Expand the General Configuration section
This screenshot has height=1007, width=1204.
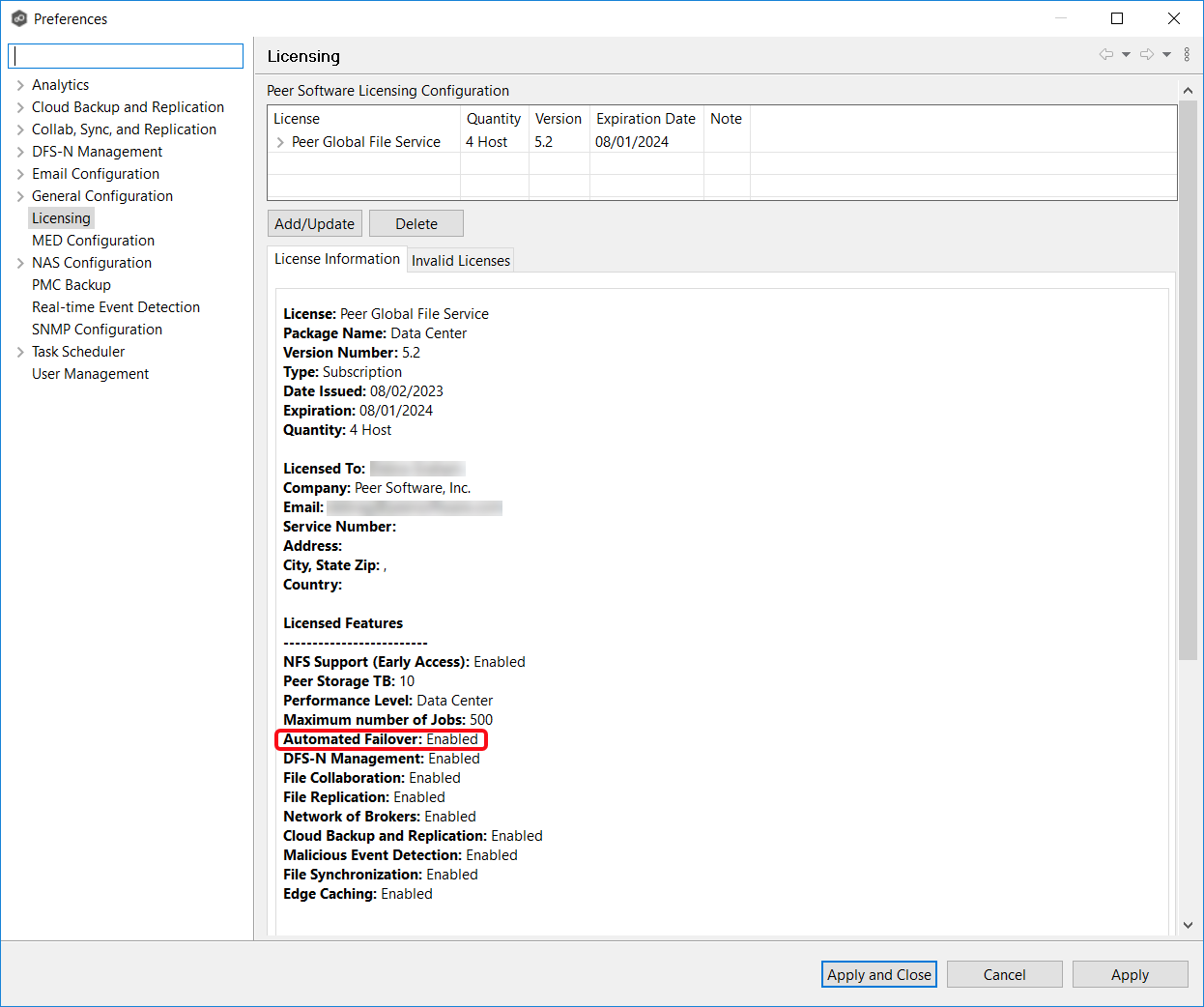(18, 195)
